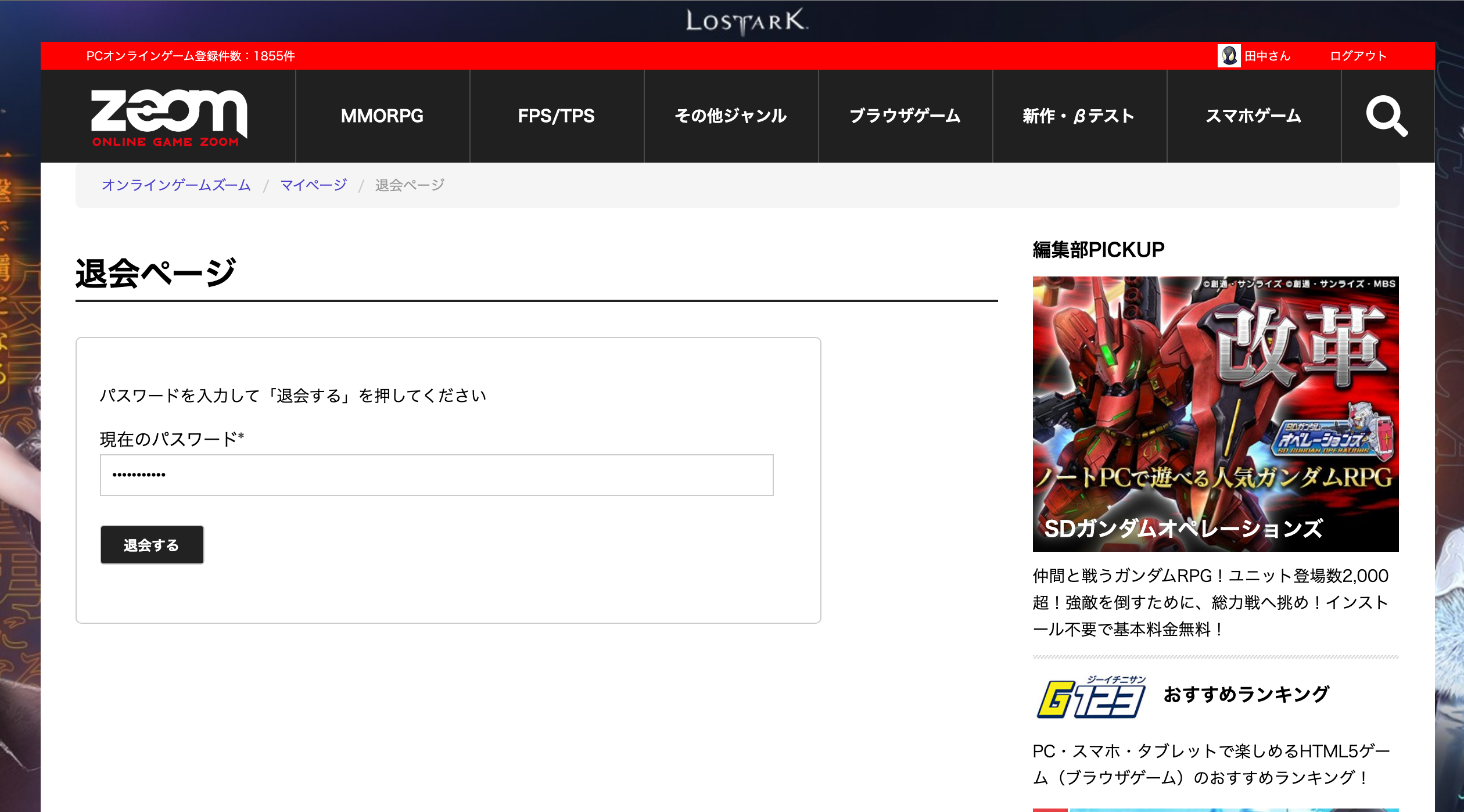1464x812 pixels.
Task: Click the おすすめランキング heading link
Action: click(1246, 694)
